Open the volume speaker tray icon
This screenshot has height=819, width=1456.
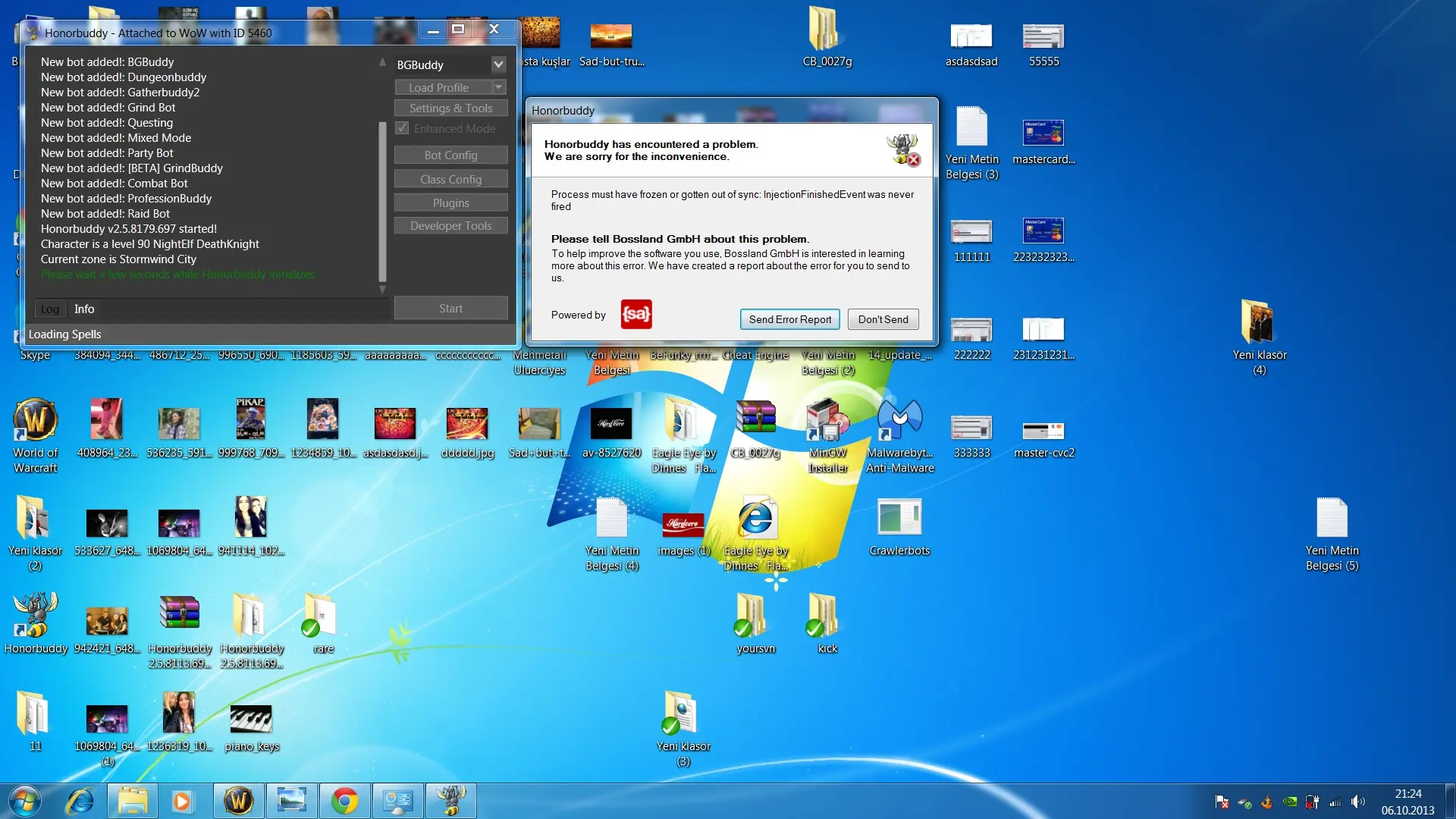click(x=1357, y=802)
